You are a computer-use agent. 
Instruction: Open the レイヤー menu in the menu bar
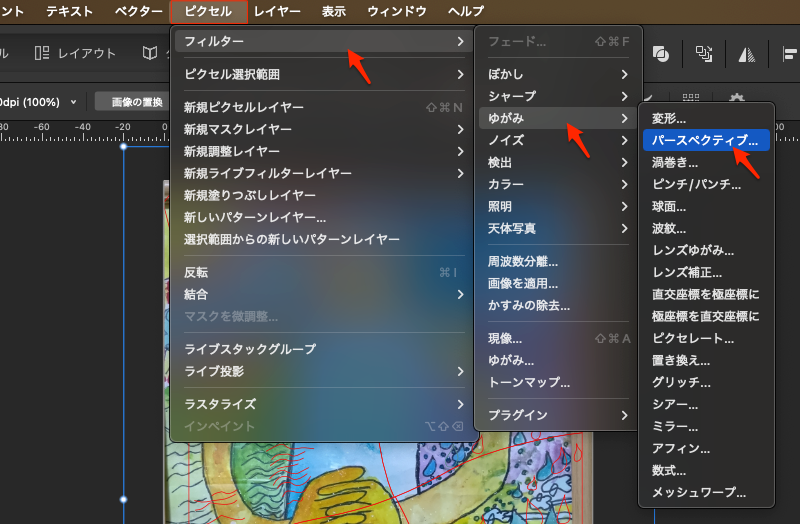(277, 12)
